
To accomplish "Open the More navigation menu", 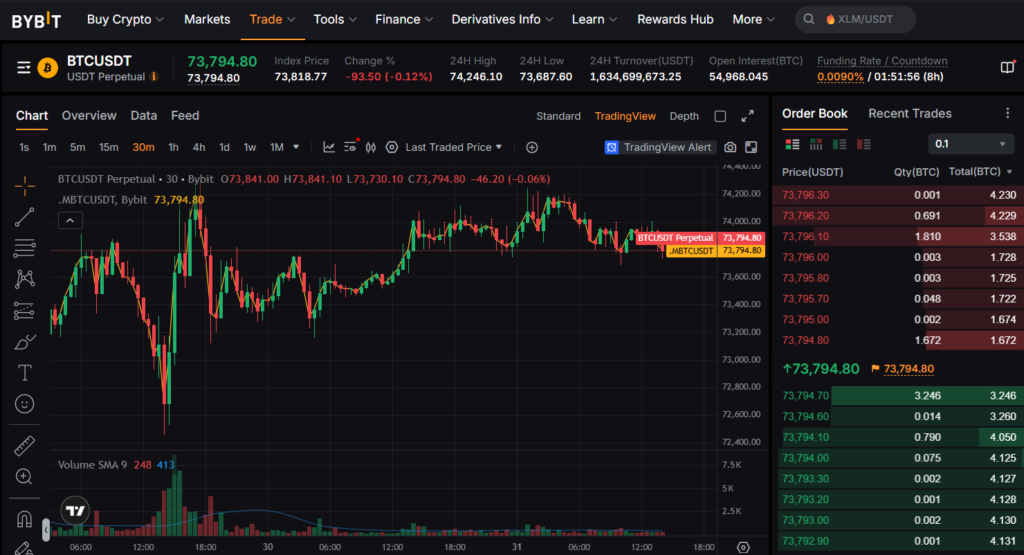I will click(x=753, y=20).
